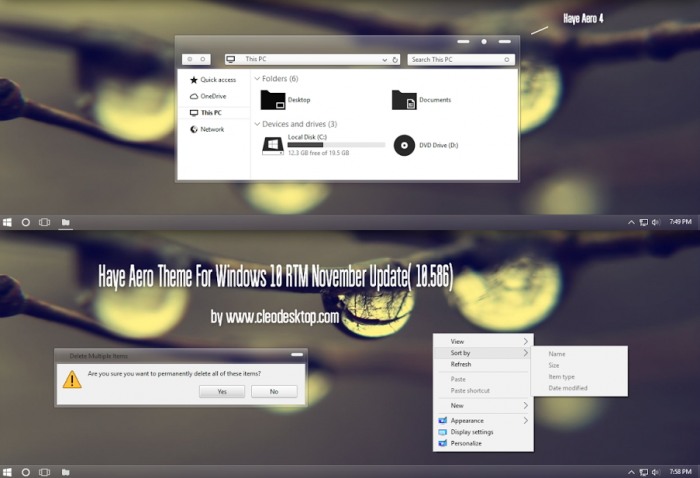700x478 pixels.
Task: Select the DVD Drive (D:) disc icon
Action: pos(404,145)
